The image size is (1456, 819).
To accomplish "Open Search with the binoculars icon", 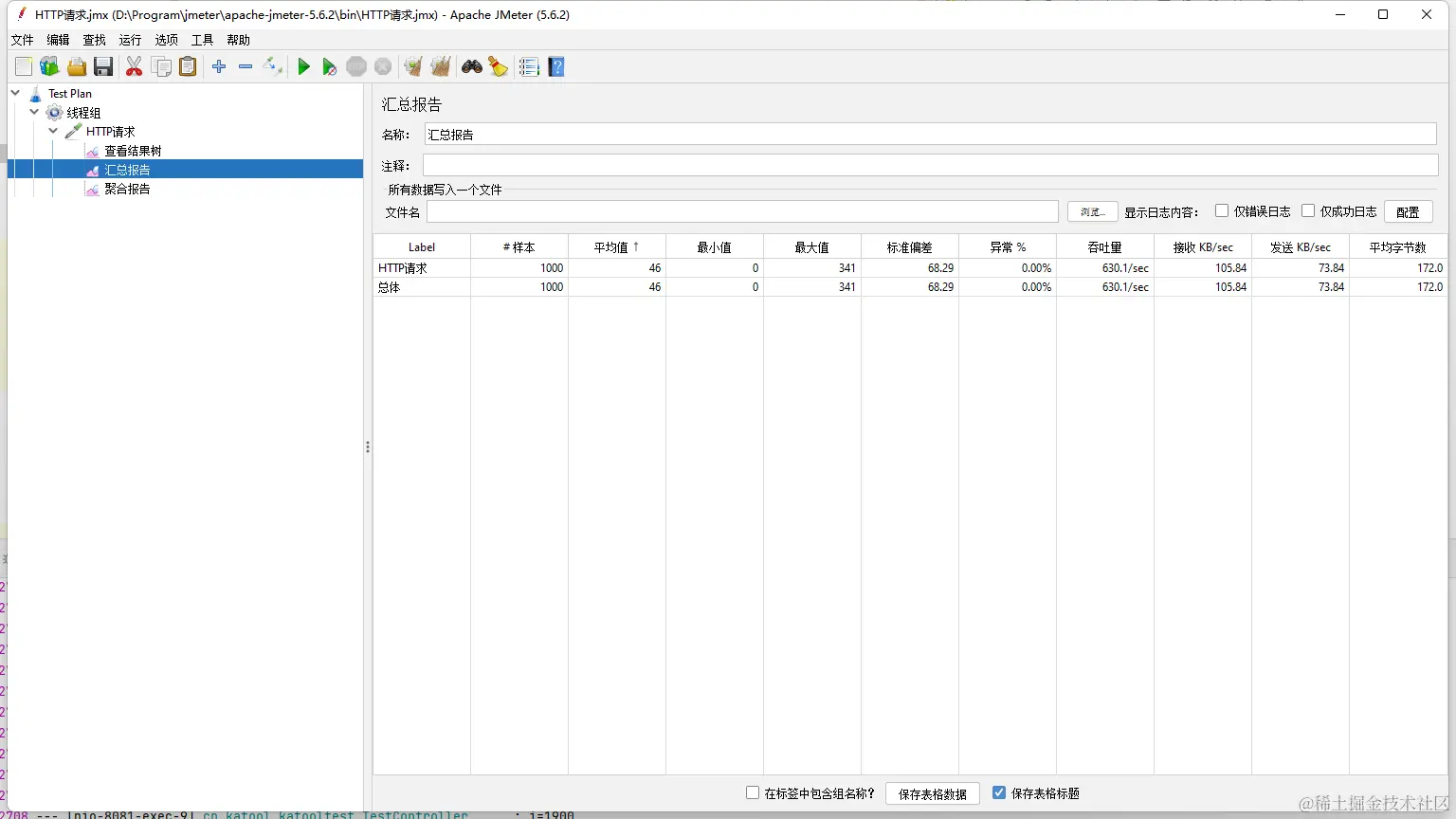I will point(472,66).
